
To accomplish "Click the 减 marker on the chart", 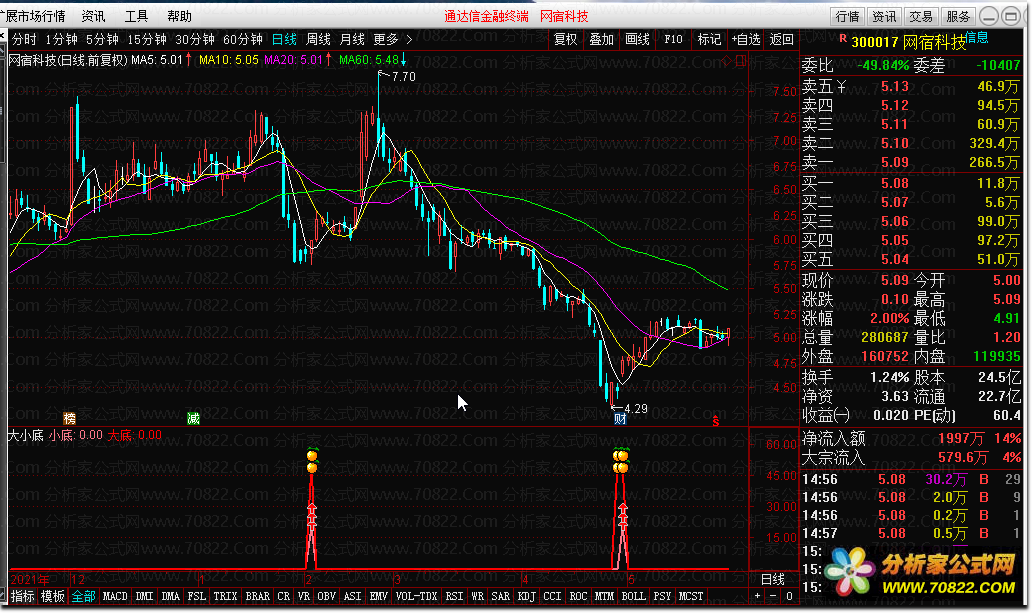I will point(193,419).
